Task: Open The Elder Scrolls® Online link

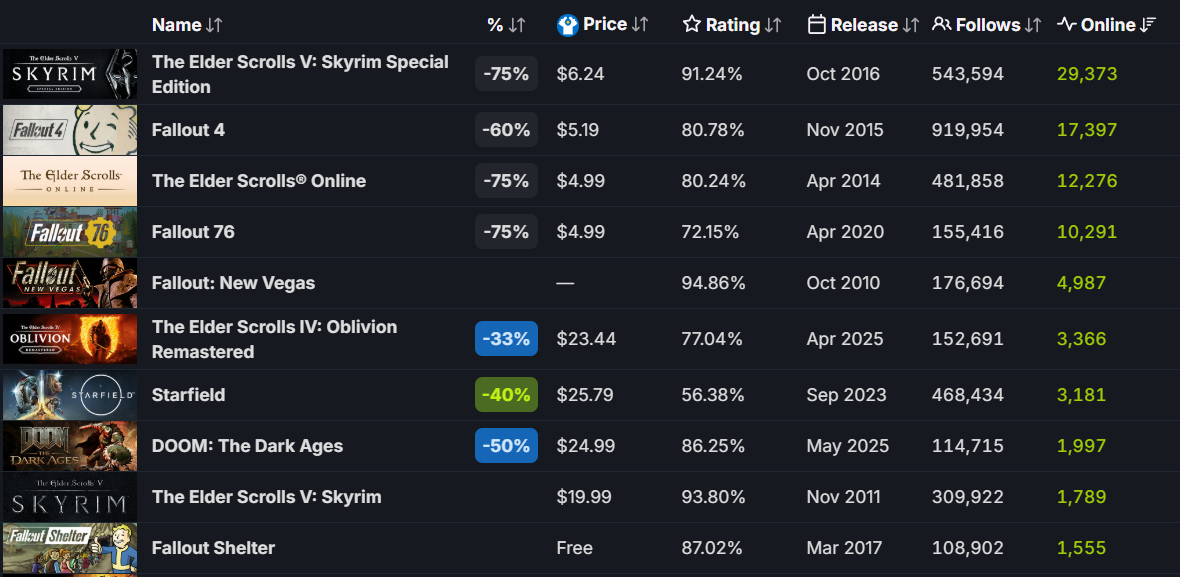Action: click(x=259, y=181)
